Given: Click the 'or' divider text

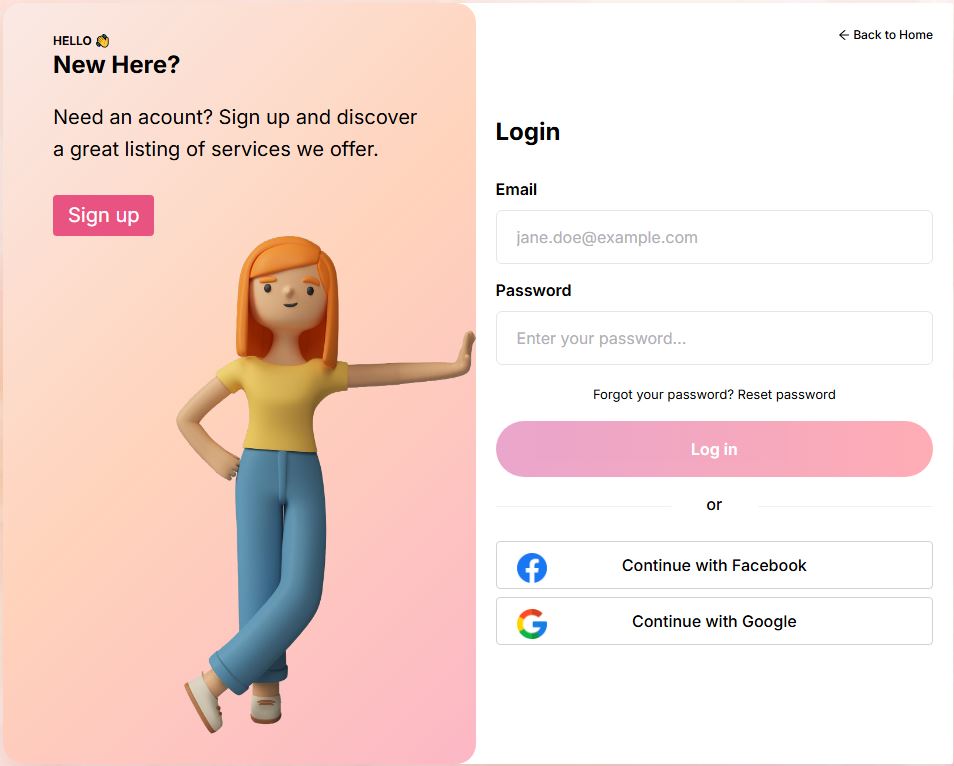Looking at the screenshot, I should pyautogui.click(x=714, y=505).
